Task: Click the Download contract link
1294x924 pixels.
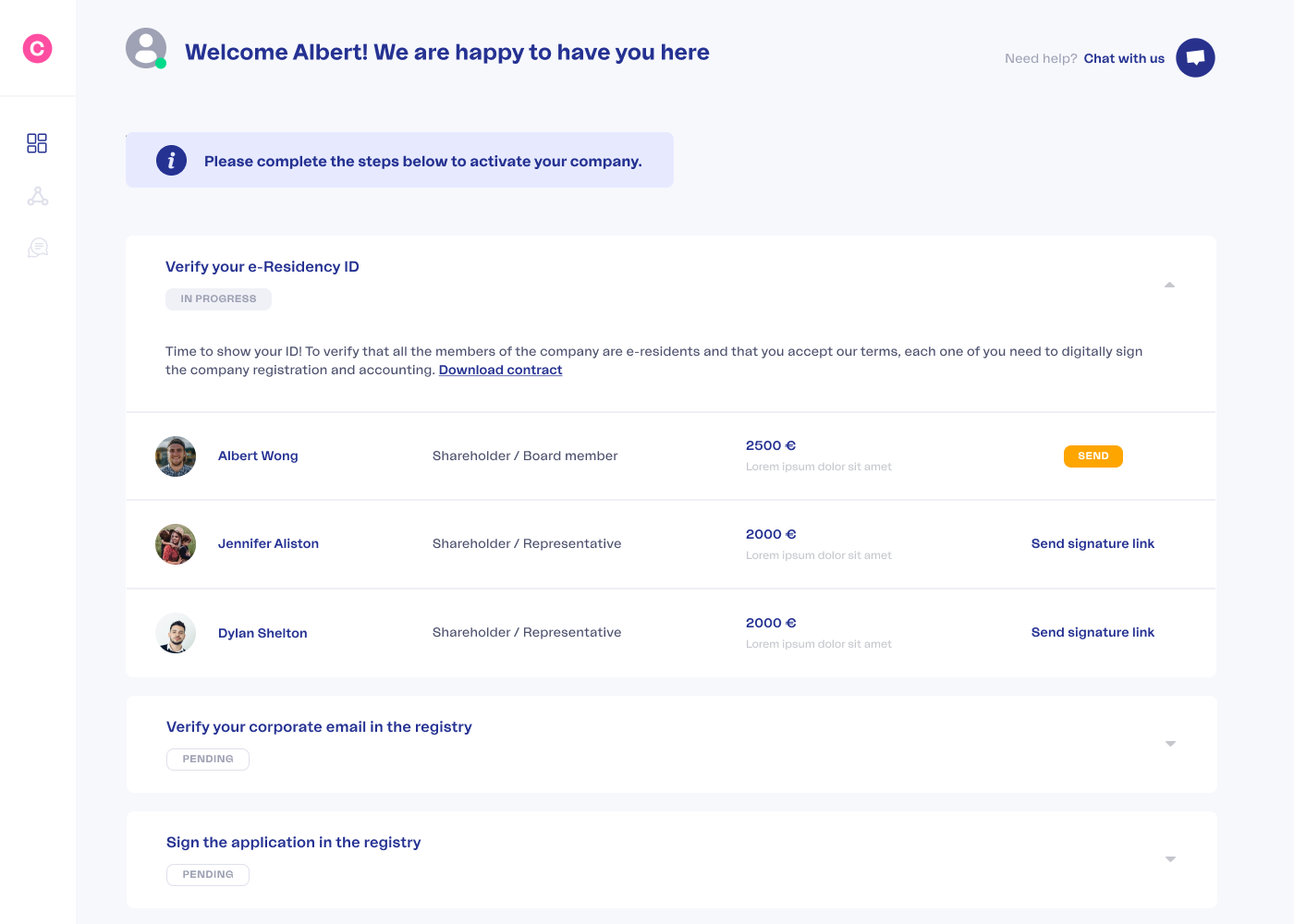Action: [500, 370]
